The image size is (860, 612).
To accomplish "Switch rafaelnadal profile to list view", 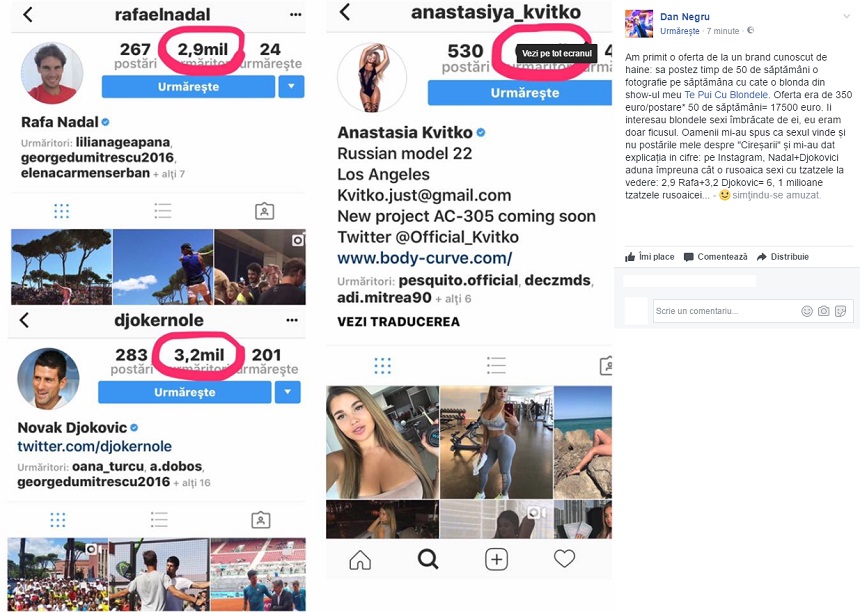I will pos(163,211).
